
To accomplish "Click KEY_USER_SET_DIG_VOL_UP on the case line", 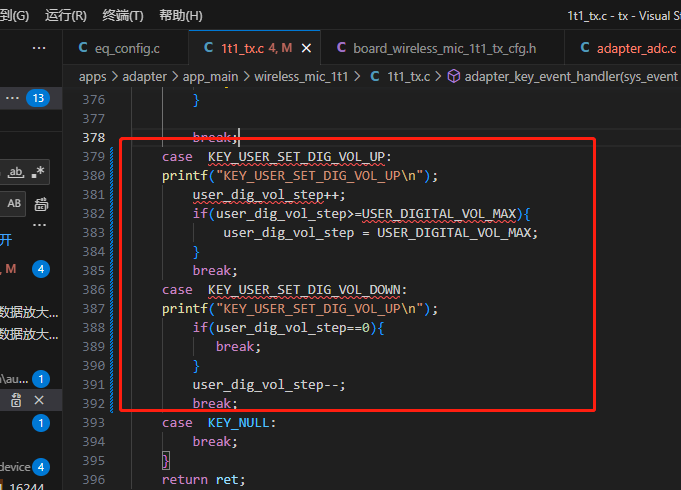I will point(296,157).
